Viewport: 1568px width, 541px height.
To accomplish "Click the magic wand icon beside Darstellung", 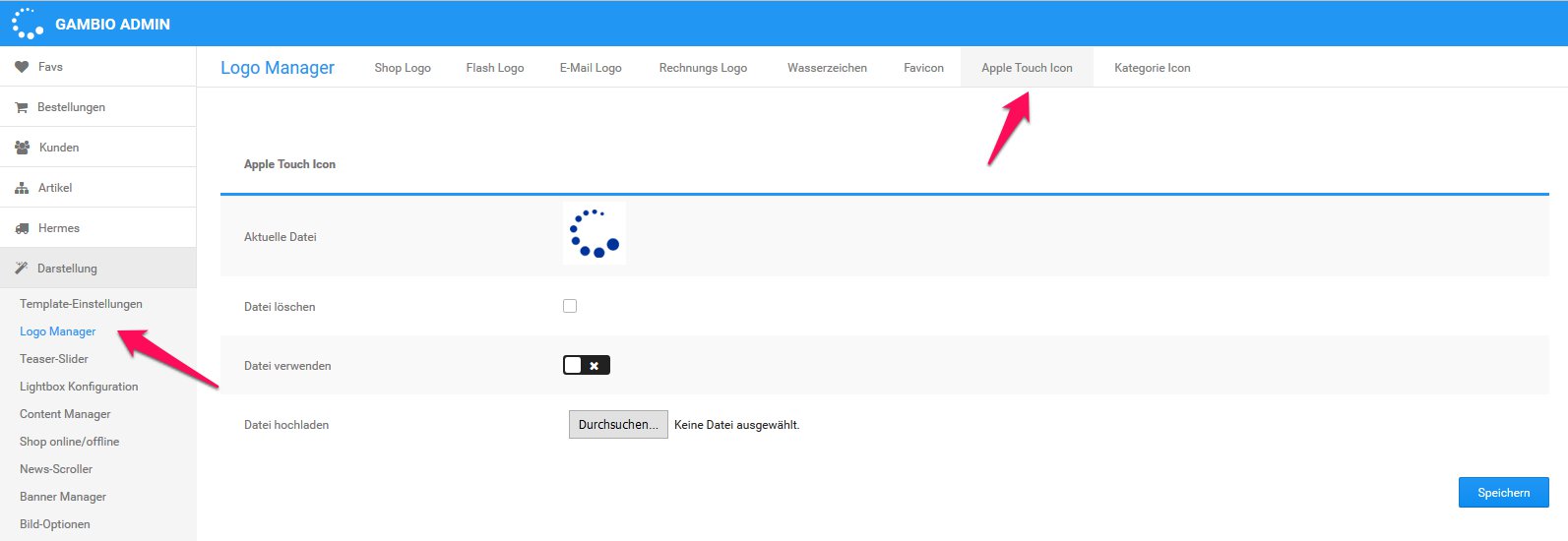I will pos(22,269).
